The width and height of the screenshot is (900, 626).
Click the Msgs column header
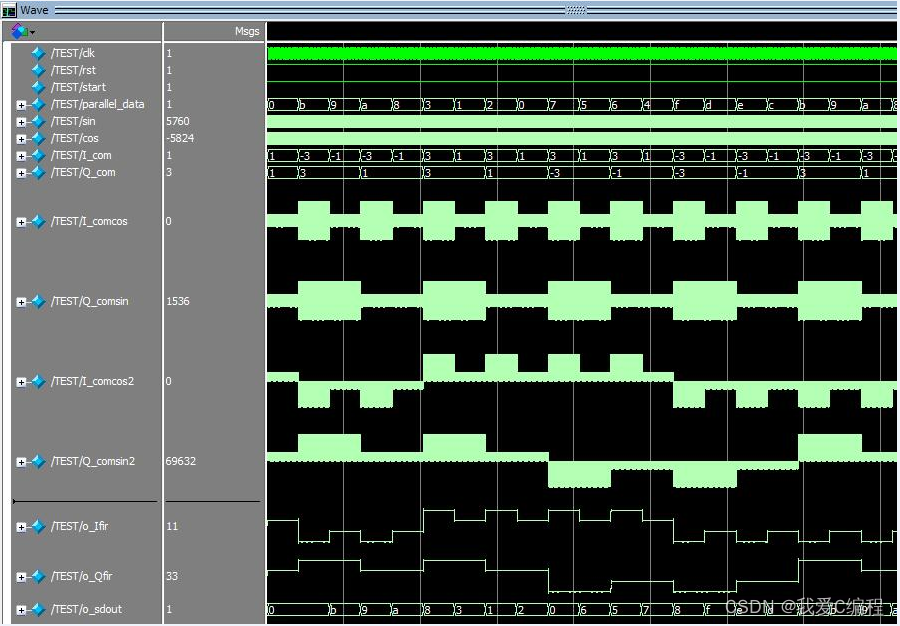[x=247, y=32]
